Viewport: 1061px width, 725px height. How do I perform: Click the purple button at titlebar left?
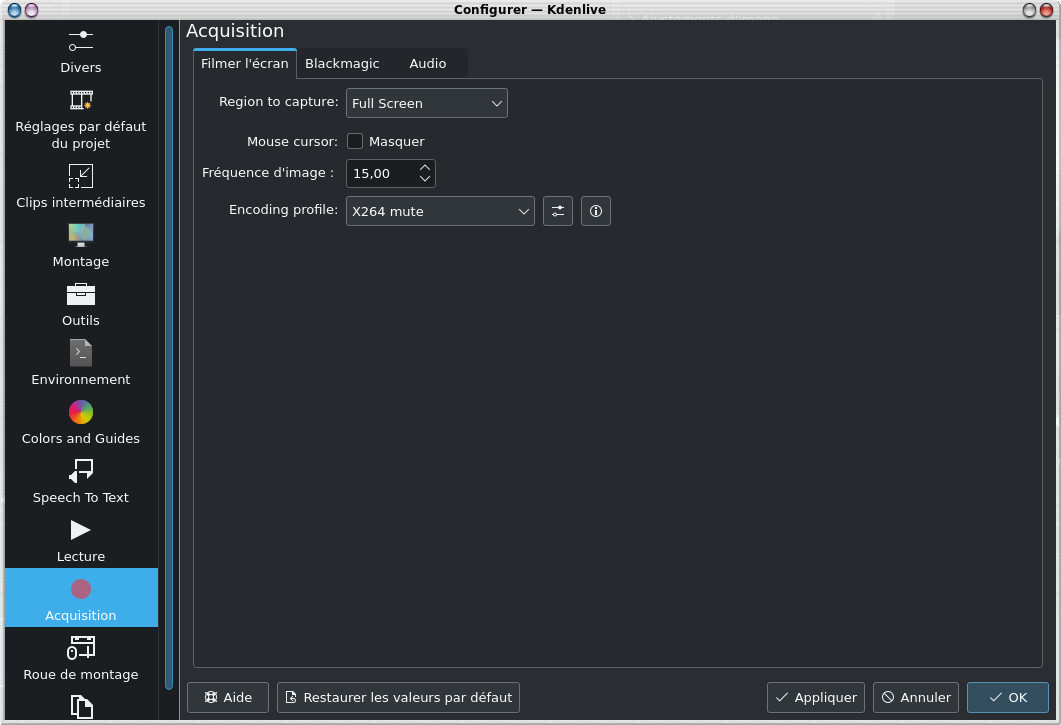click(x=31, y=10)
